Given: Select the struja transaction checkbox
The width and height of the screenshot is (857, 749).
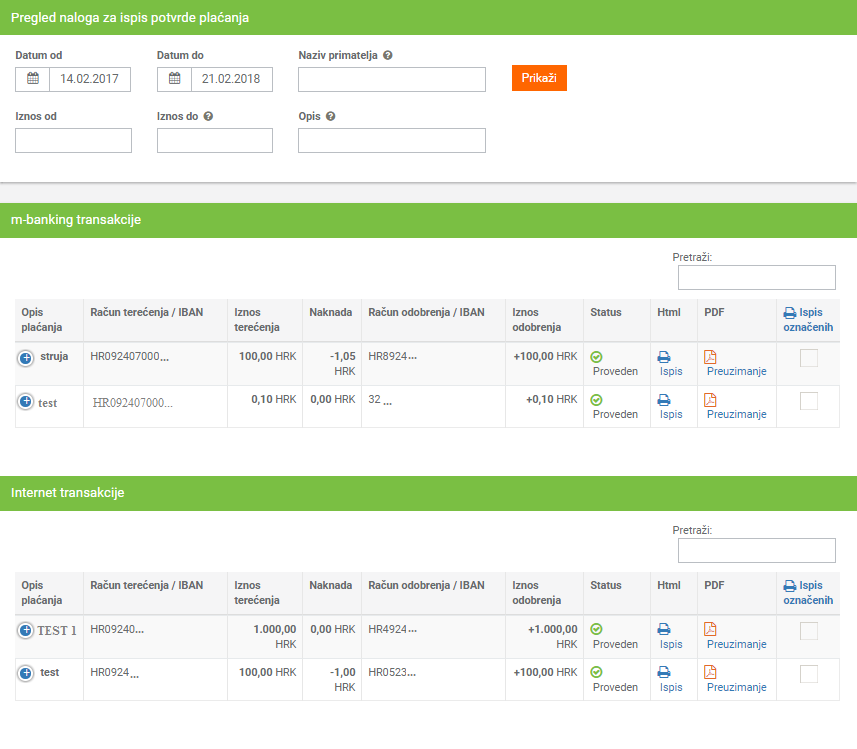Looking at the screenshot, I should tap(809, 358).
